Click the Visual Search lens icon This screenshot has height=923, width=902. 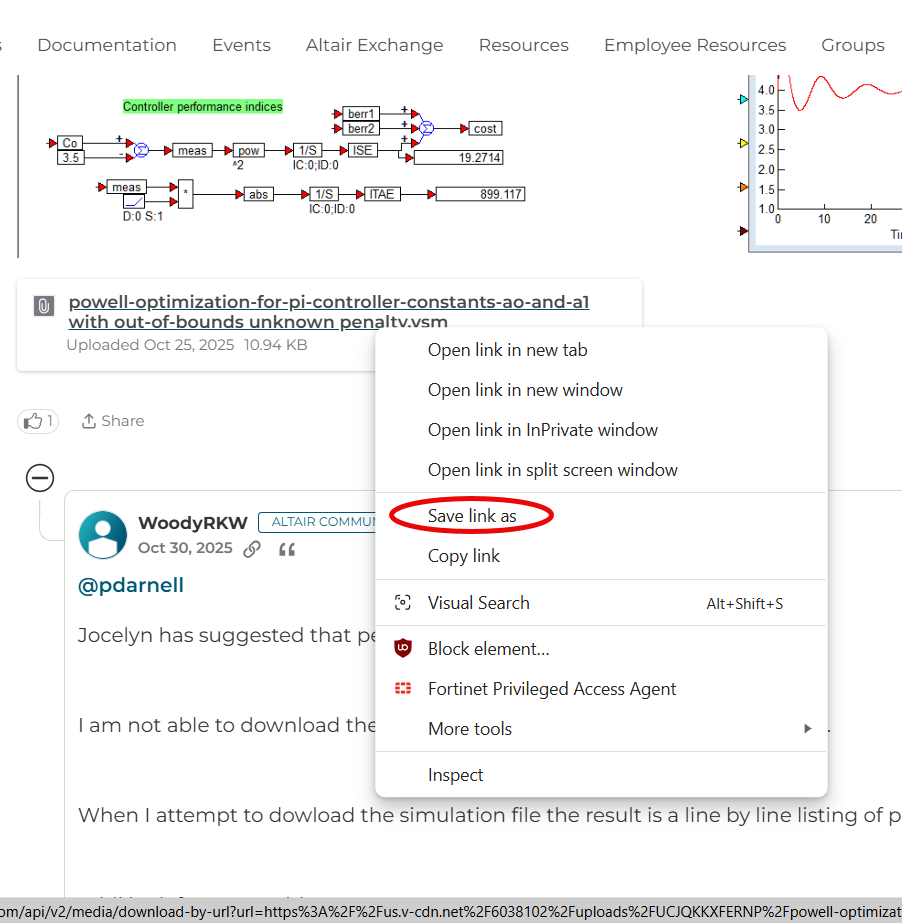(403, 603)
